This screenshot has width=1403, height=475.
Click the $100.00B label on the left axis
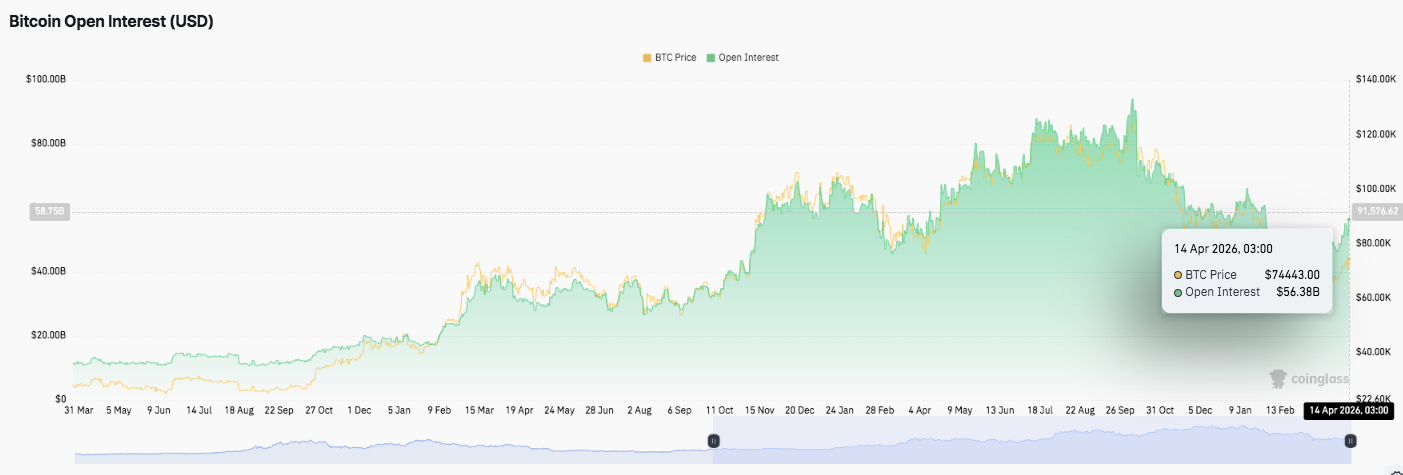(x=46, y=79)
